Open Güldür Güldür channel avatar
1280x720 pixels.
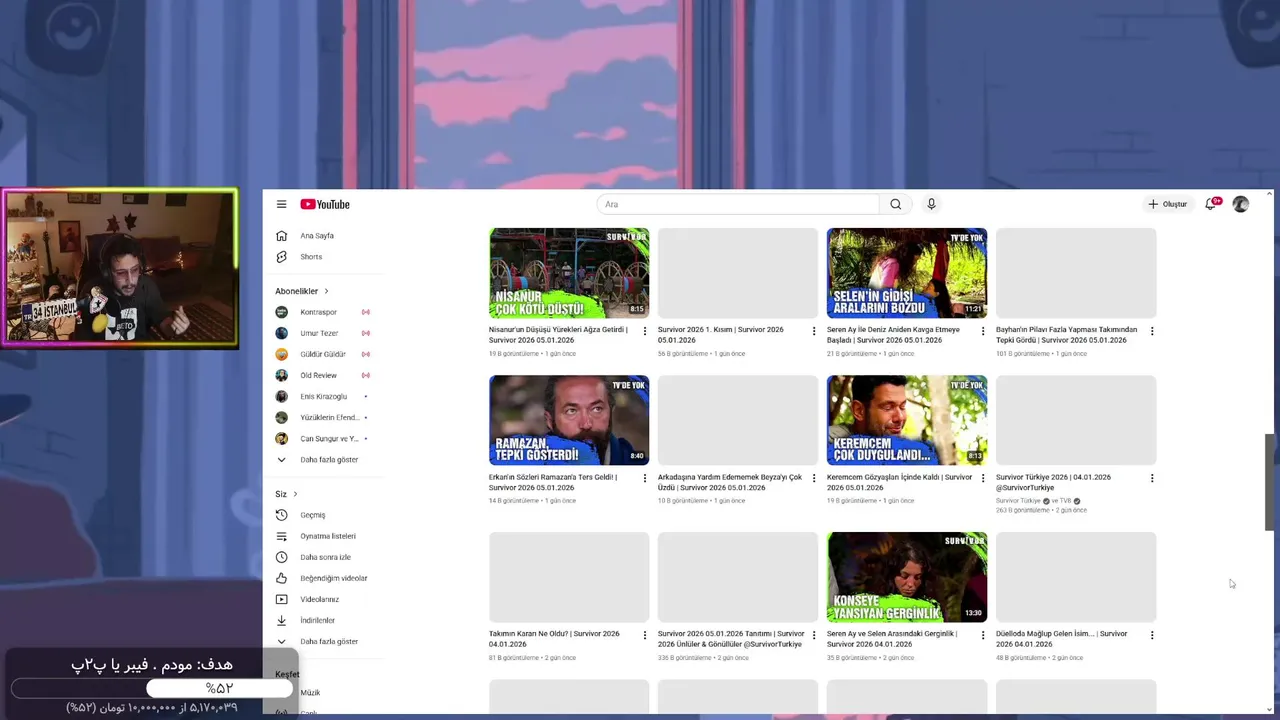281,354
